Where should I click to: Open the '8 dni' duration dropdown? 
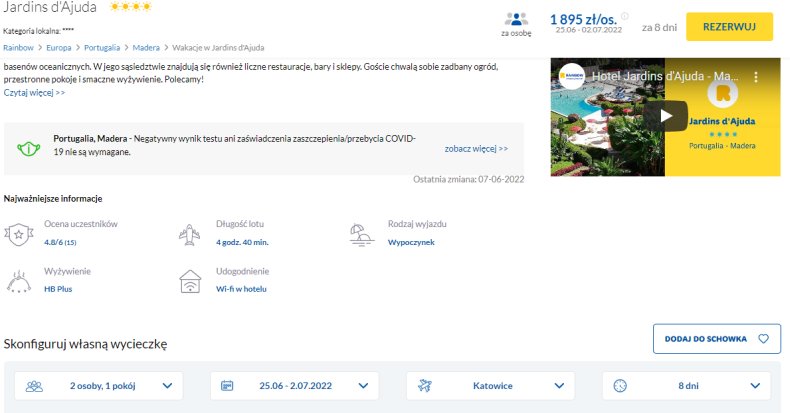pos(687,386)
